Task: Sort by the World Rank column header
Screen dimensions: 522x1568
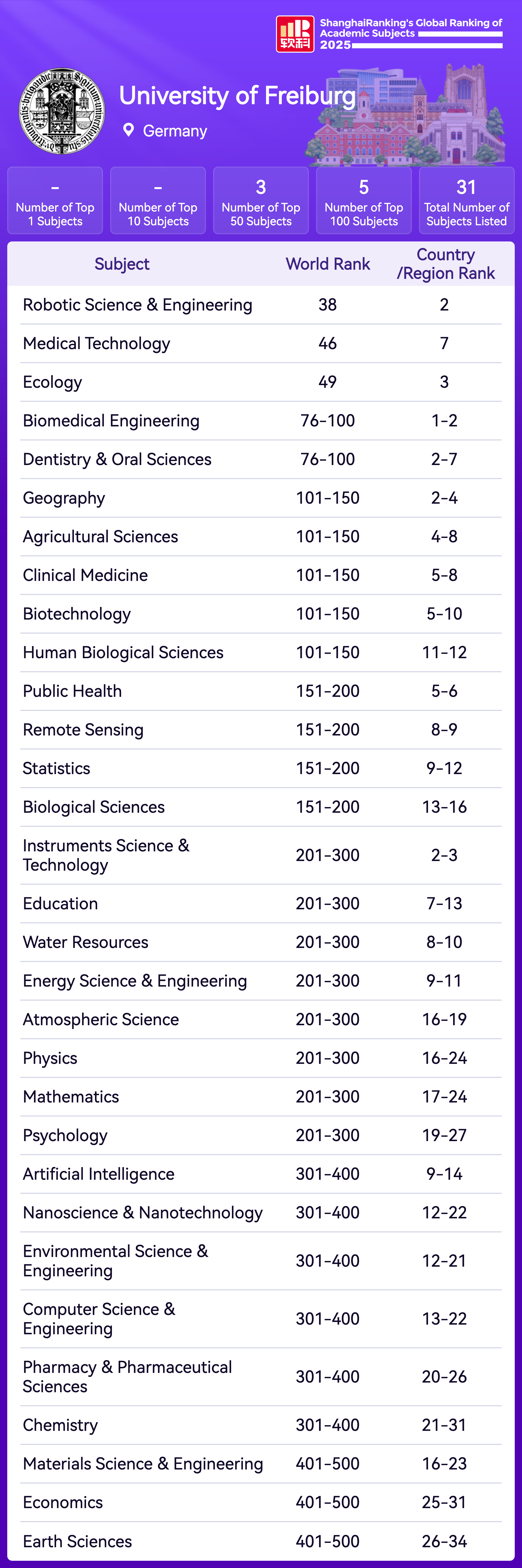Action: click(328, 264)
